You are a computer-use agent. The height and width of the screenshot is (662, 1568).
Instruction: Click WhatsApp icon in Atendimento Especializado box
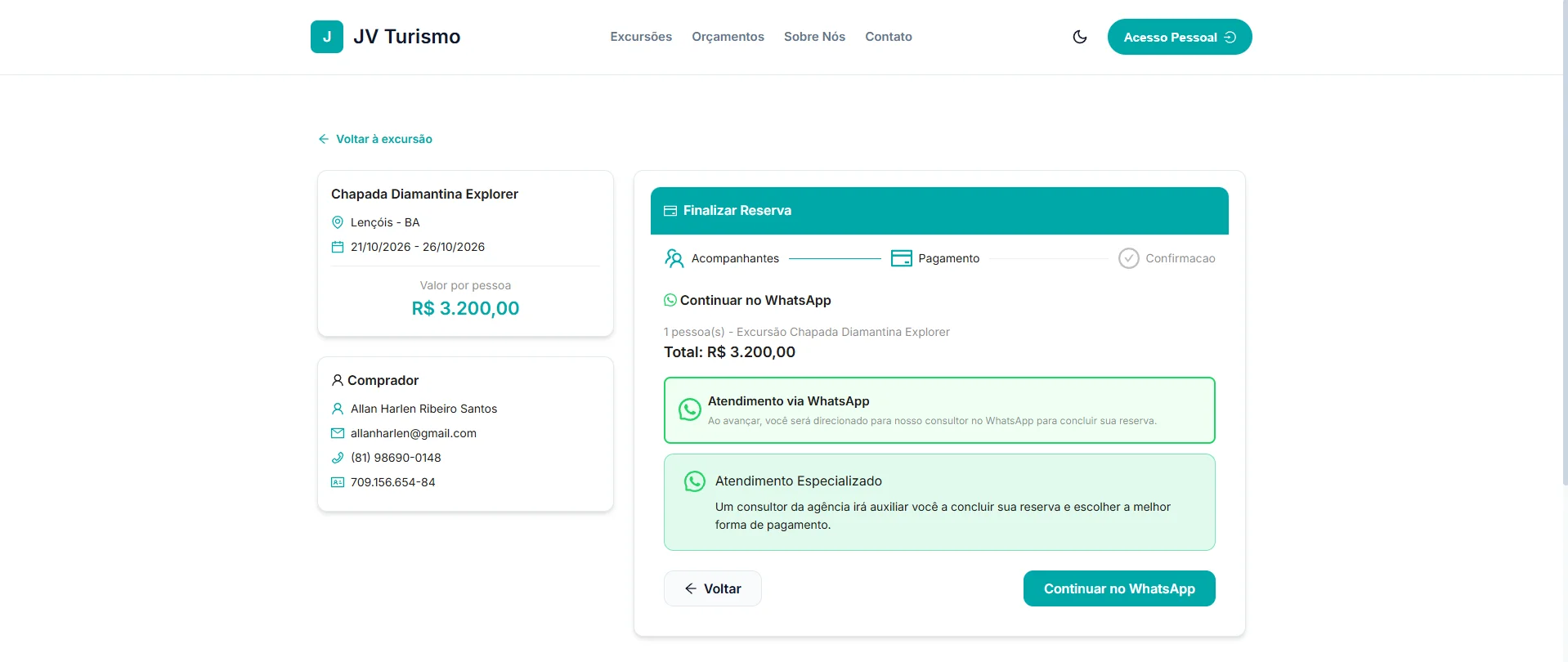694,481
